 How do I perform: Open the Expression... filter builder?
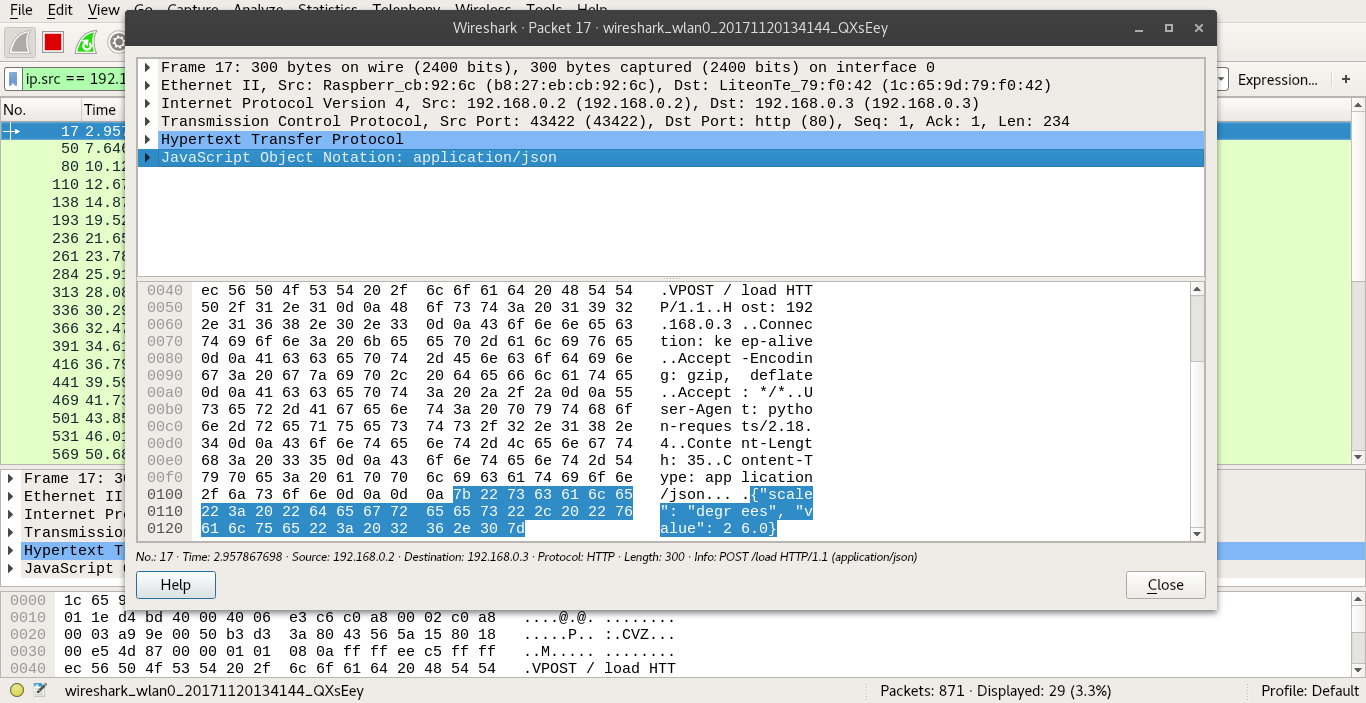point(1278,79)
